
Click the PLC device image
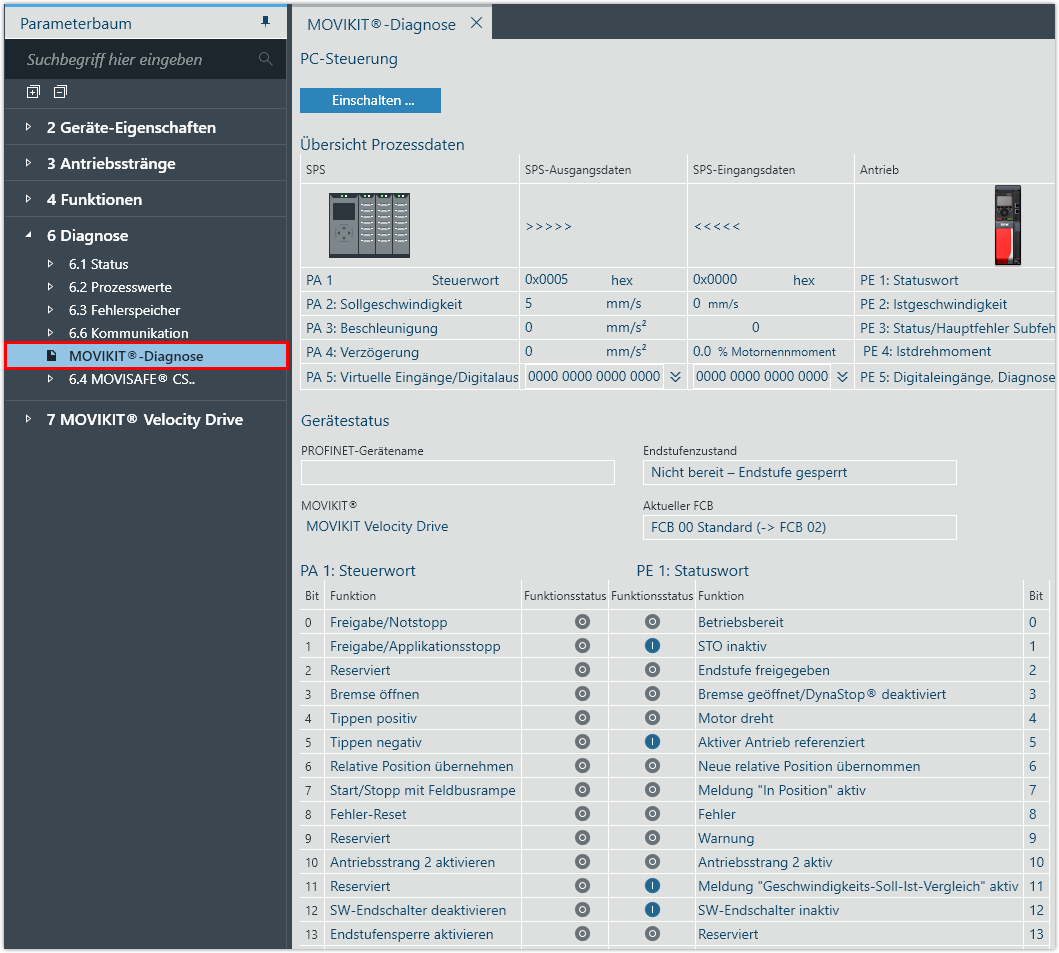369,226
